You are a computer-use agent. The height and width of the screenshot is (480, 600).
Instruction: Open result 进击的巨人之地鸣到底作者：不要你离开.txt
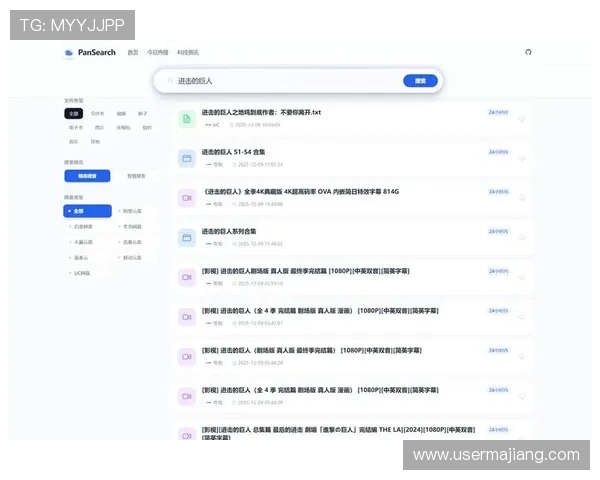(261, 113)
